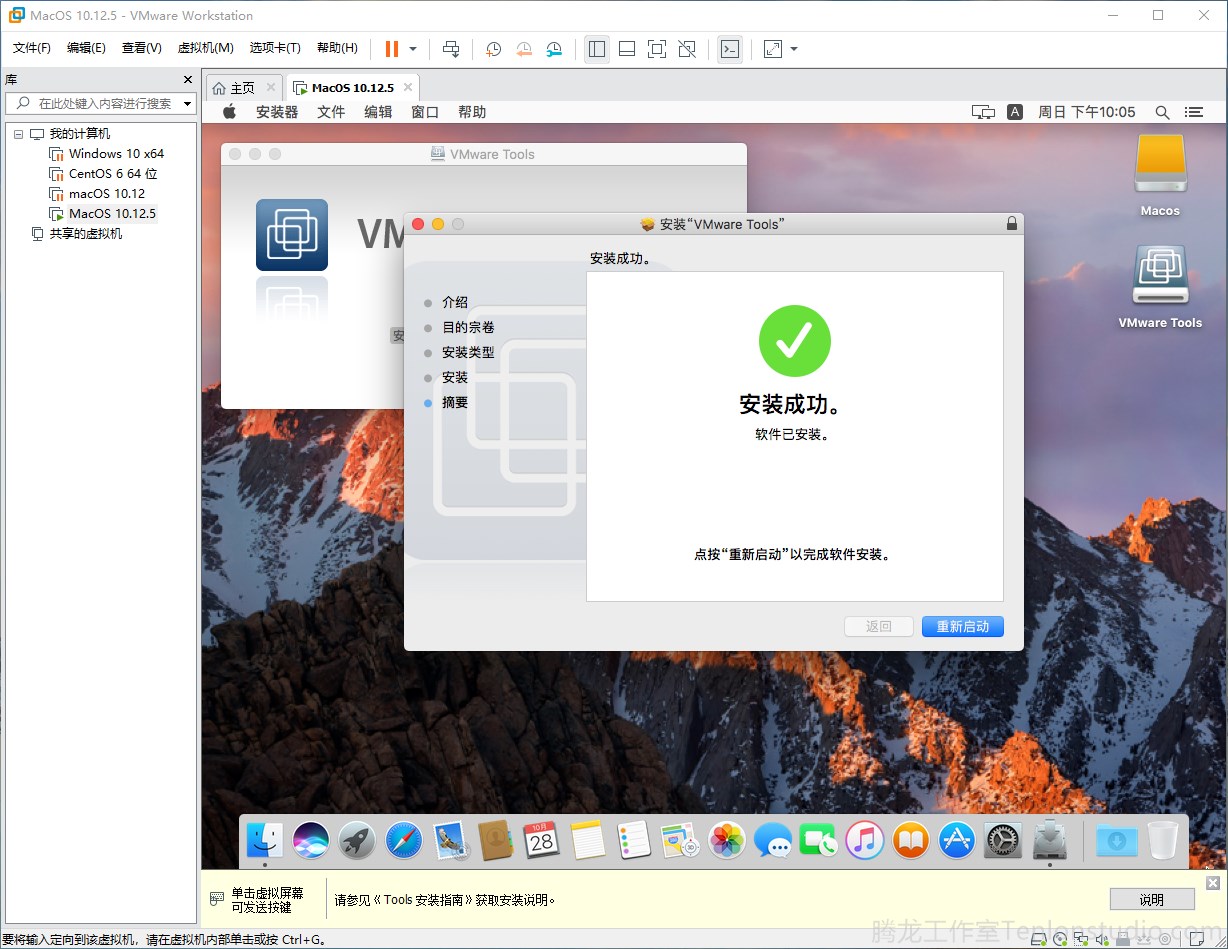This screenshot has width=1228, height=949.
Task: Revert to the previous snapshot
Action: 524,49
